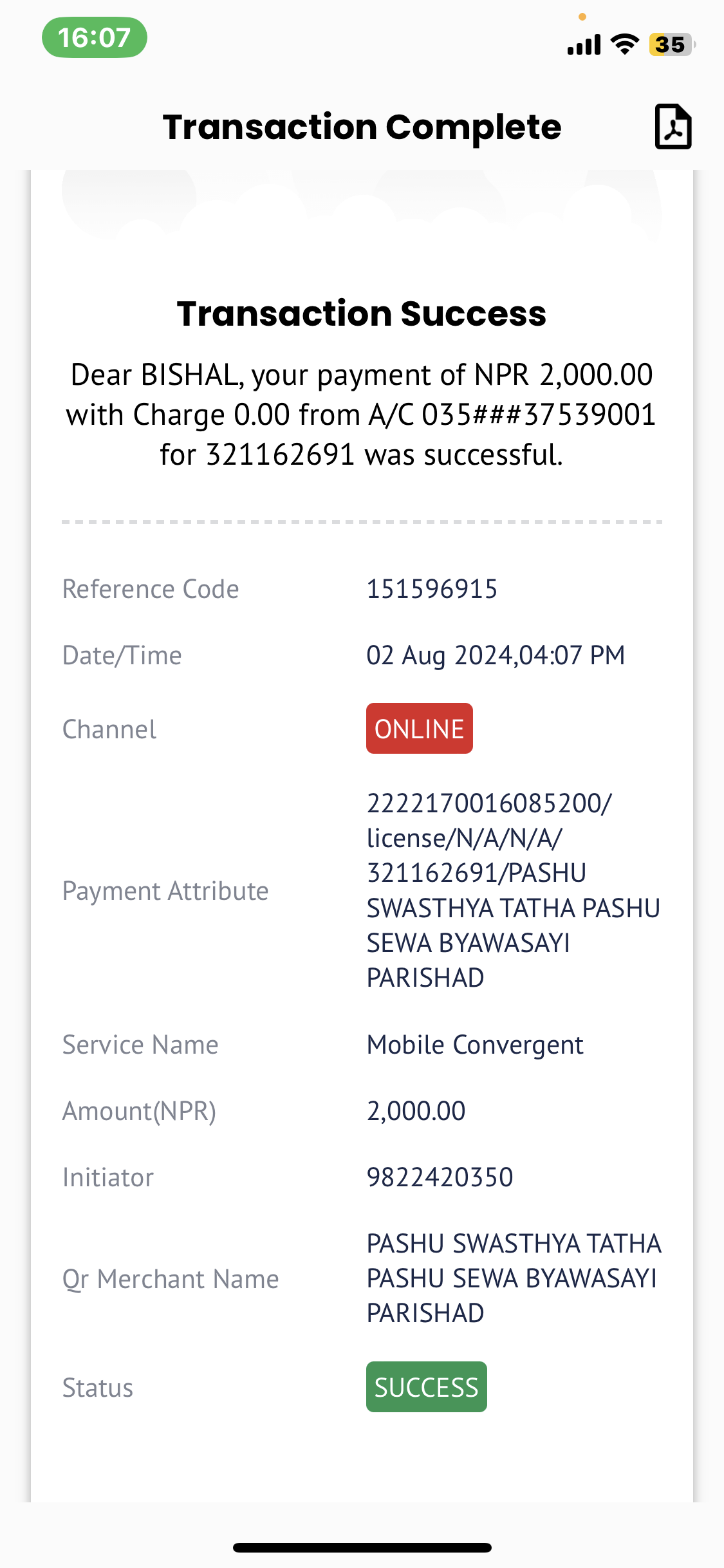
Task: Tap the green SUCCESS status badge
Action: [427, 1387]
